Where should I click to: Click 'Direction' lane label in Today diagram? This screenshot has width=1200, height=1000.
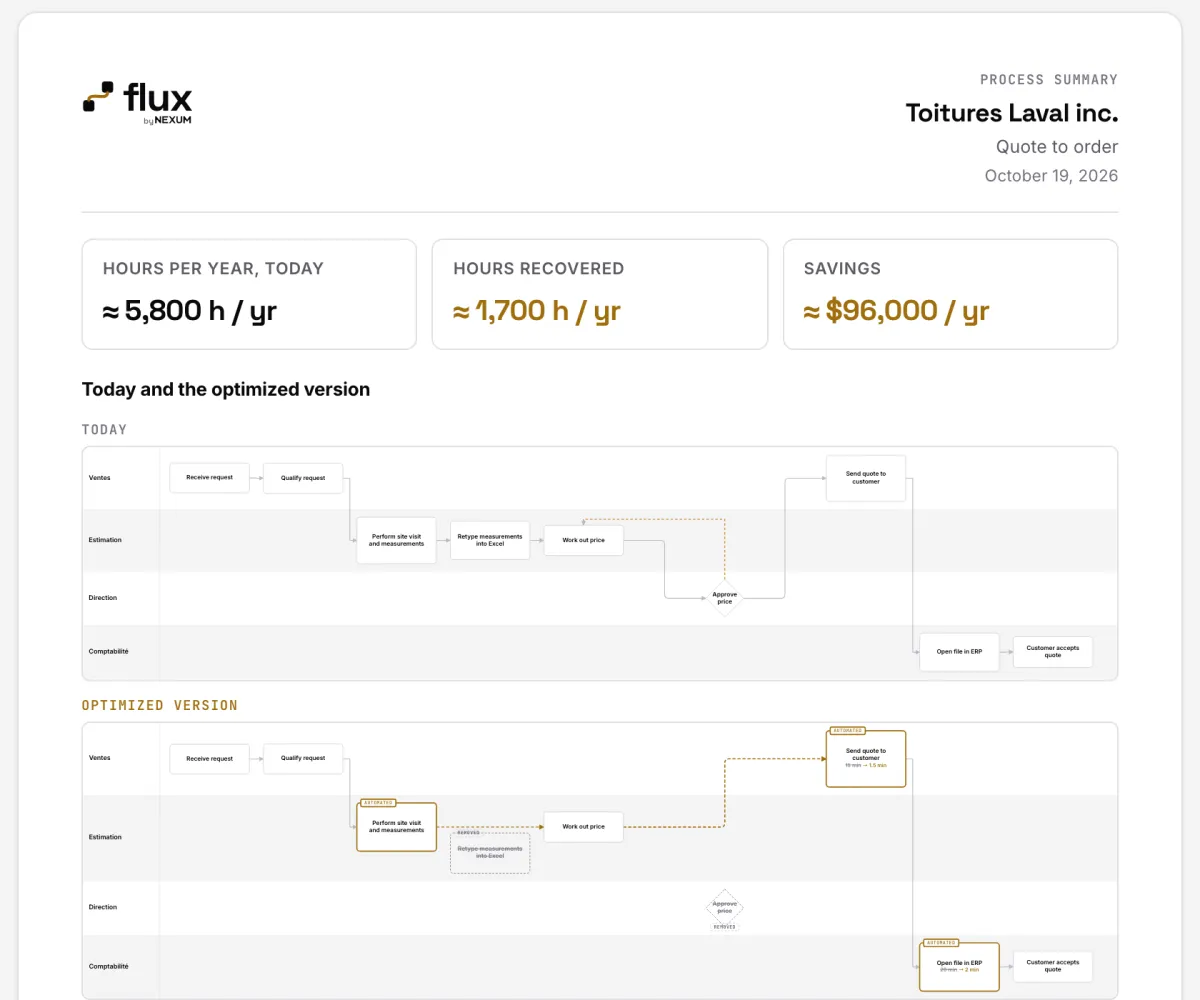[x=103, y=598]
